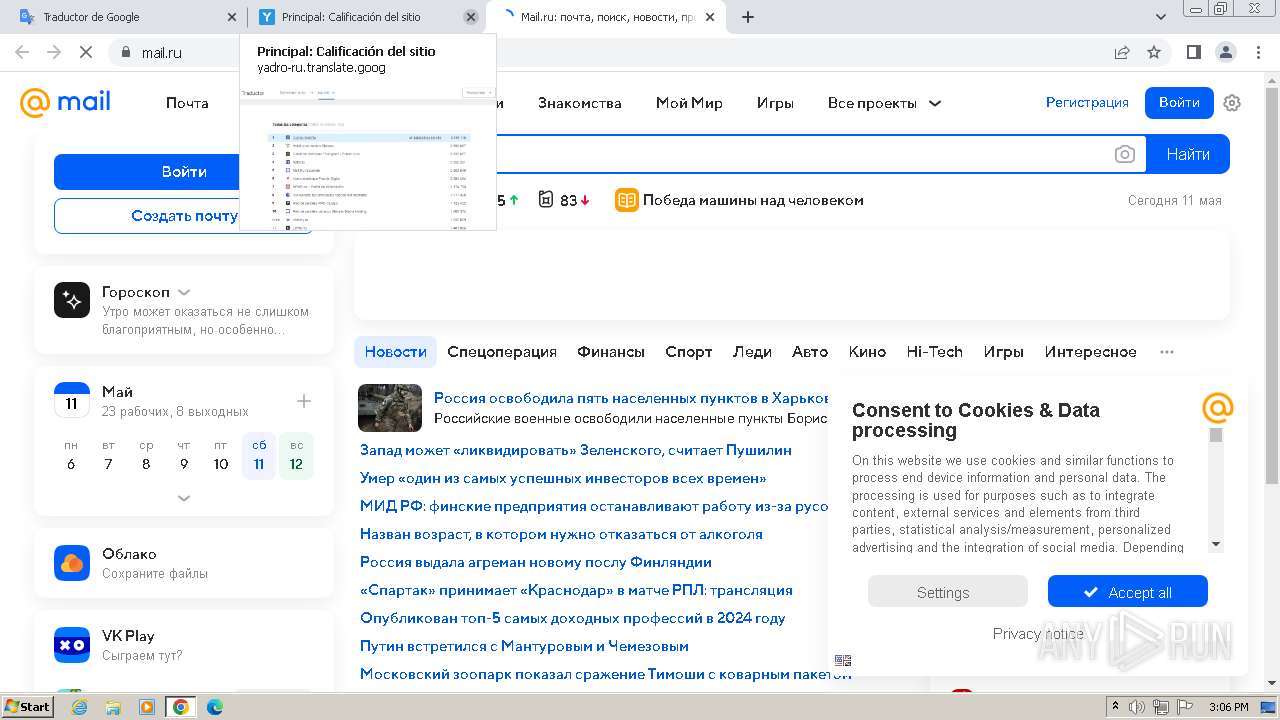Click Windows Start button
The width and height of the screenshot is (1280, 720).
(x=27, y=707)
